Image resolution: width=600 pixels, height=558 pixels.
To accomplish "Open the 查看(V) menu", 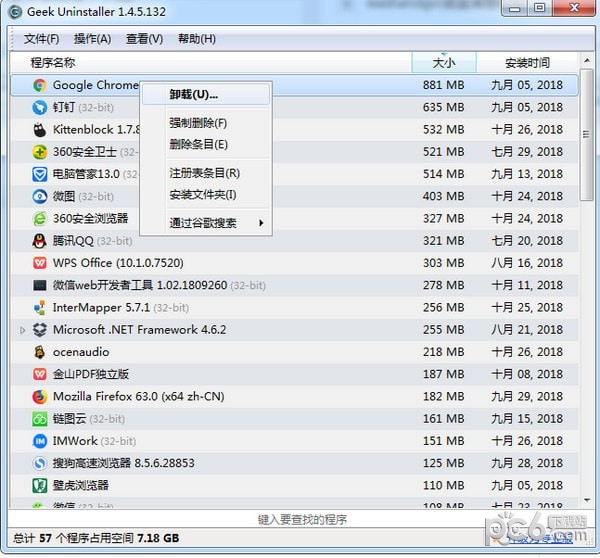I will coord(144,39).
